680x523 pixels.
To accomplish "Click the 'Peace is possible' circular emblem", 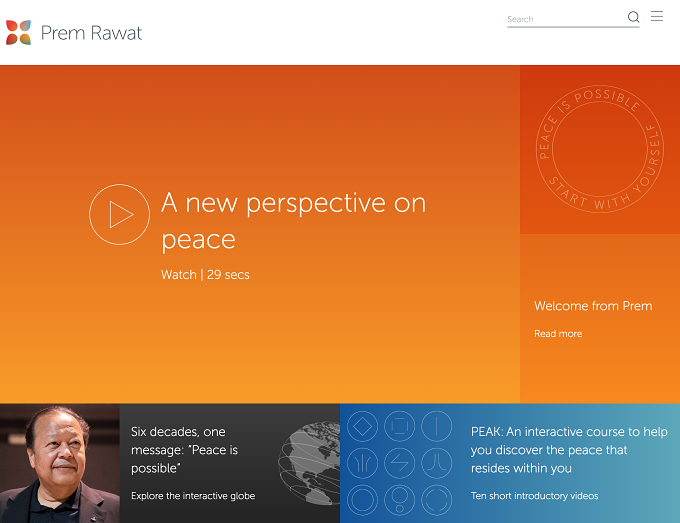I will [600, 149].
